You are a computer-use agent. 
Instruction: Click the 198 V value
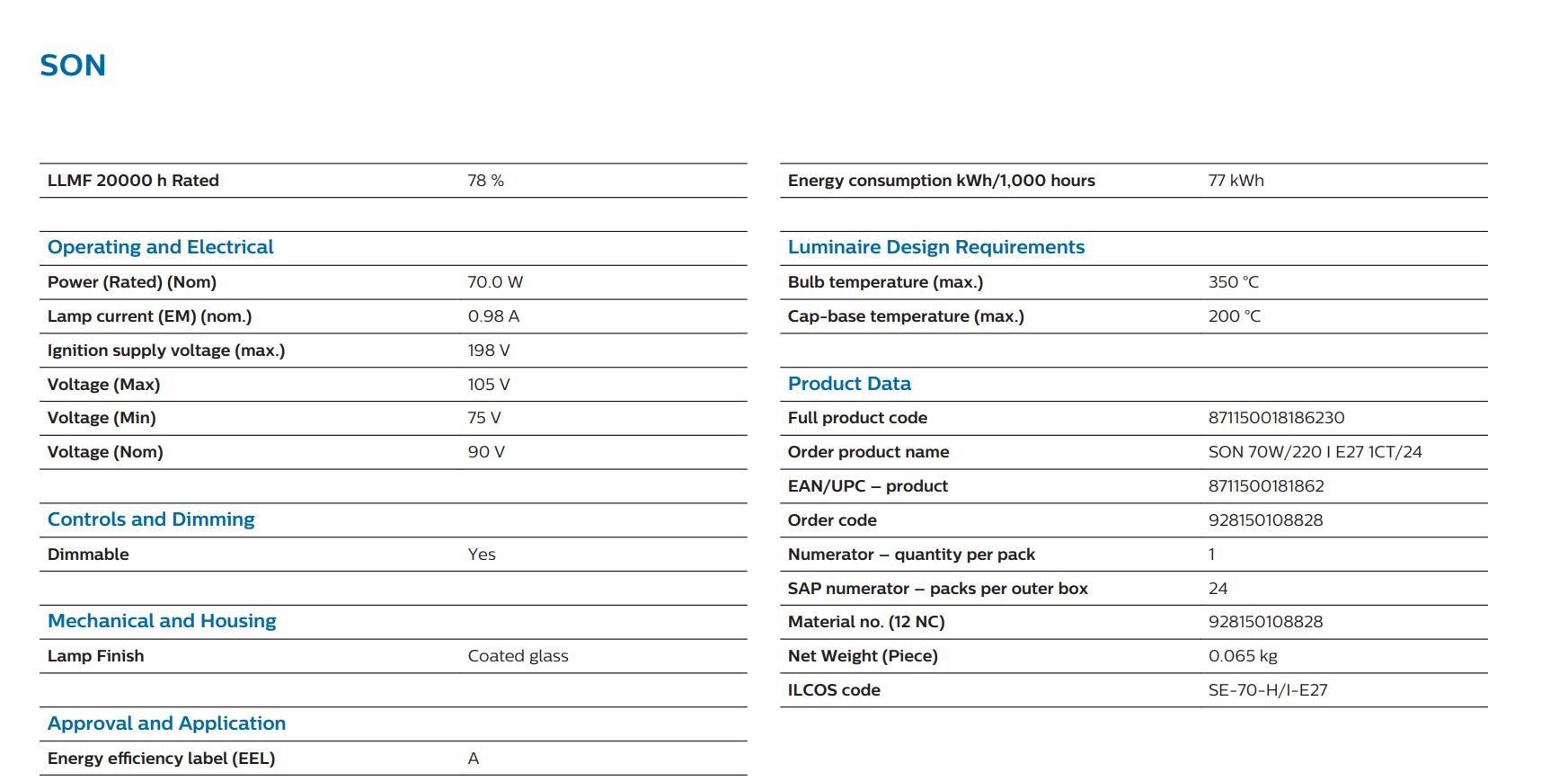point(489,351)
